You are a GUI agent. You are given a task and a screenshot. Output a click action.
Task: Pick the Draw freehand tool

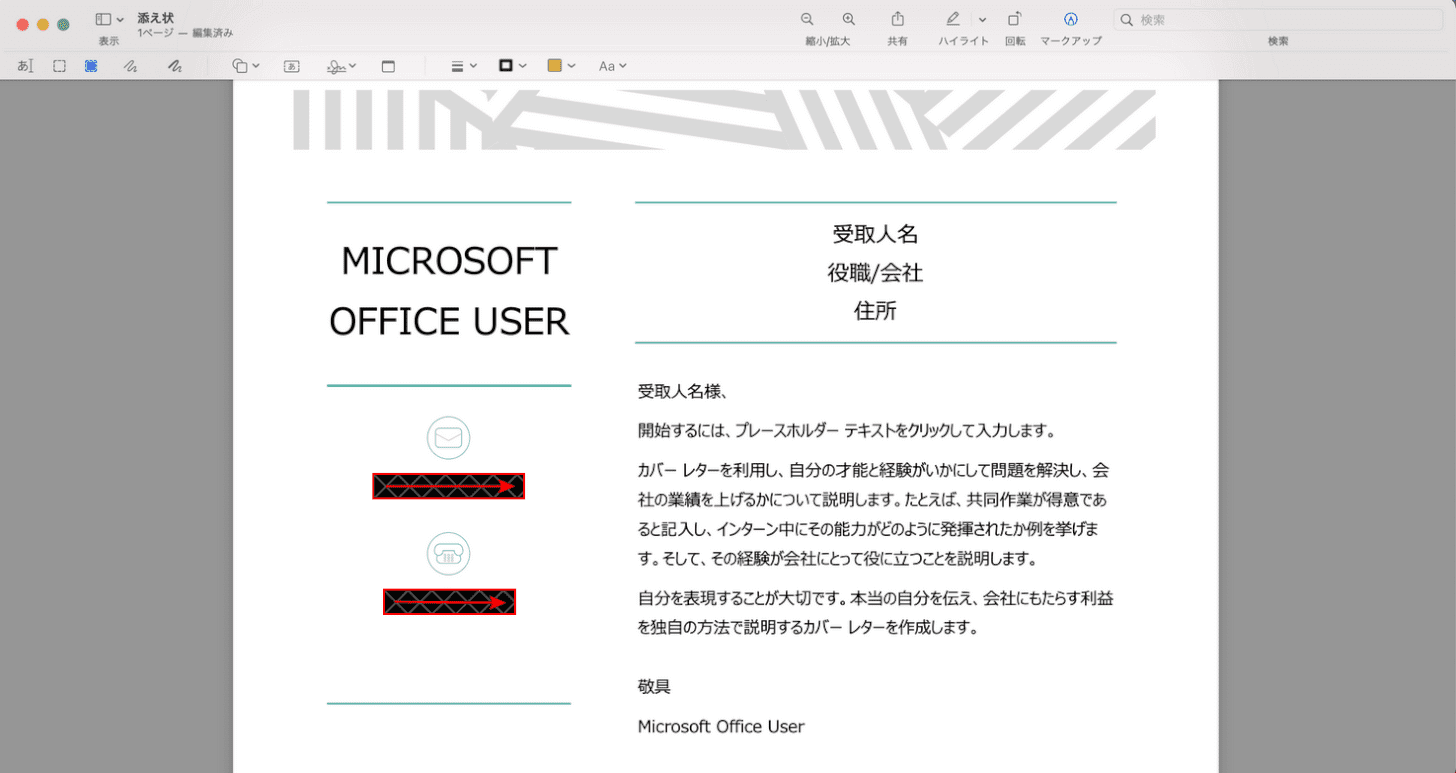175,66
